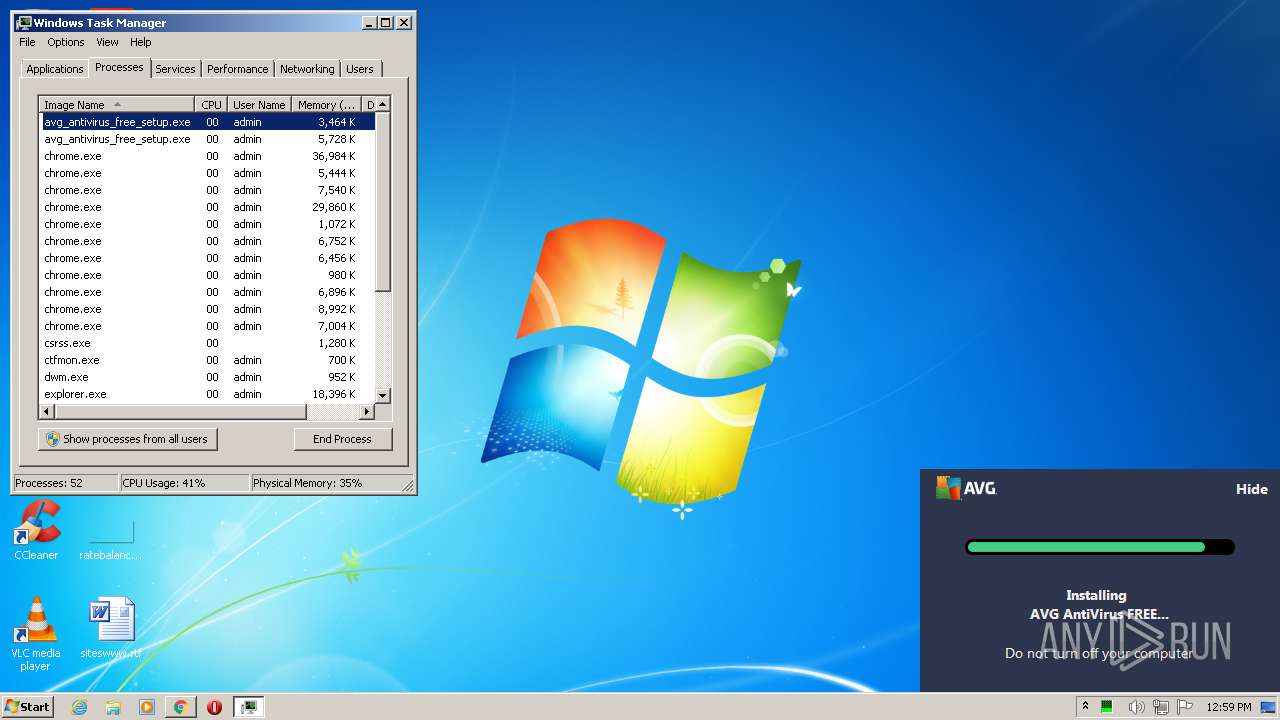Open Windows Explorer folder in taskbar
This screenshot has width=1280, height=720.
pos(113,707)
